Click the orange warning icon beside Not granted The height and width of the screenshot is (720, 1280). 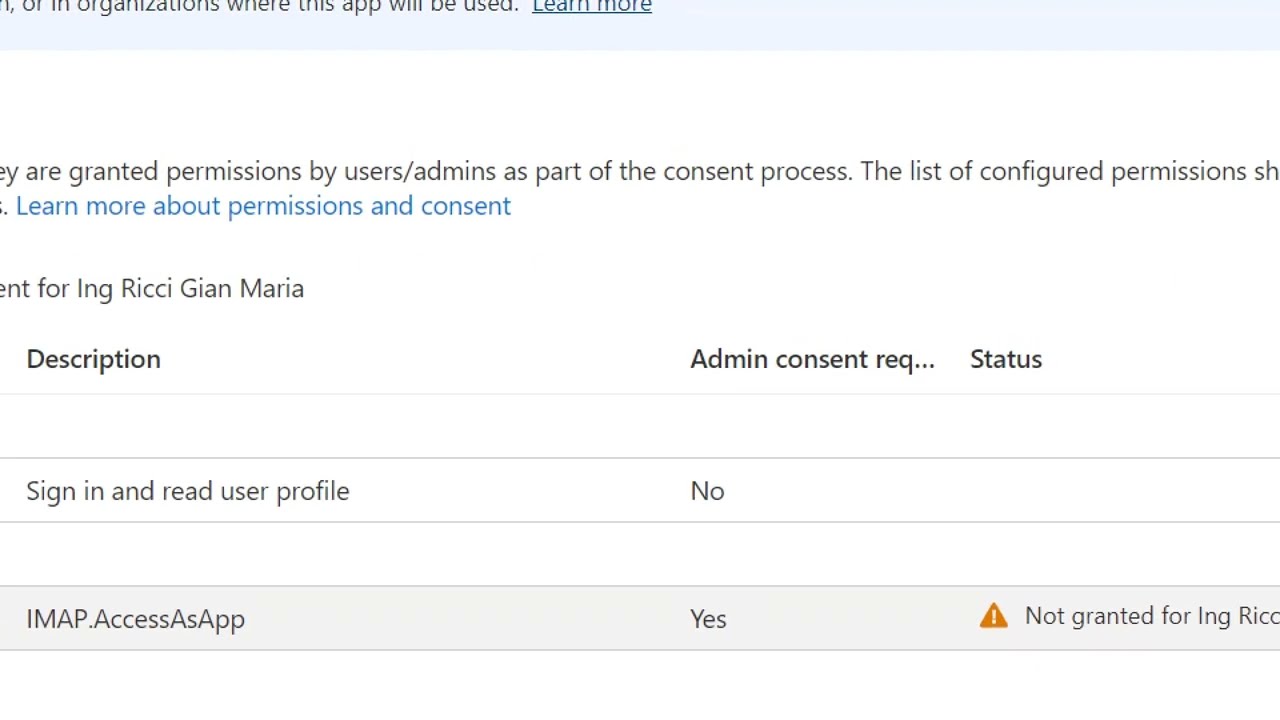993,616
